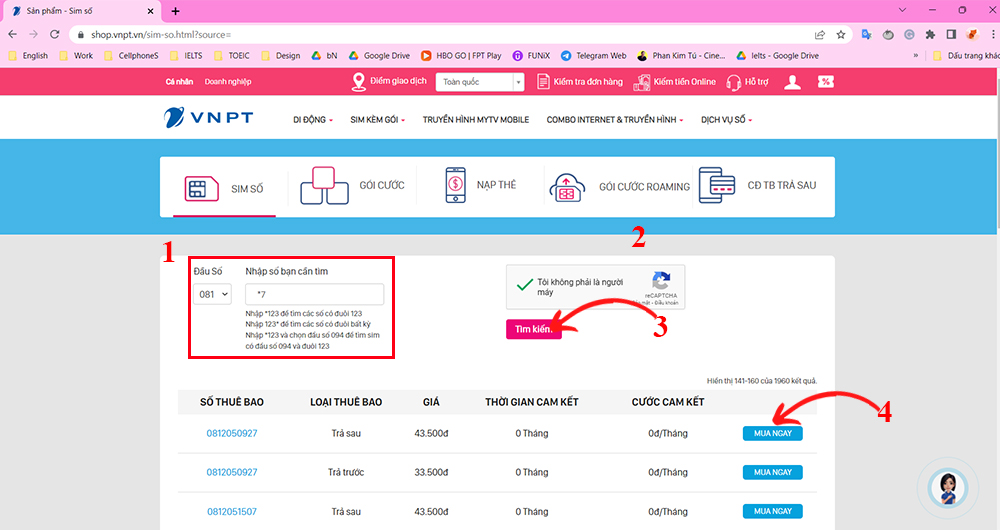Expand COMBO INTERNET & TRUYỀN HÌNH menu
The height and width of the screenshot is (530, 1000).
point(615,120)
